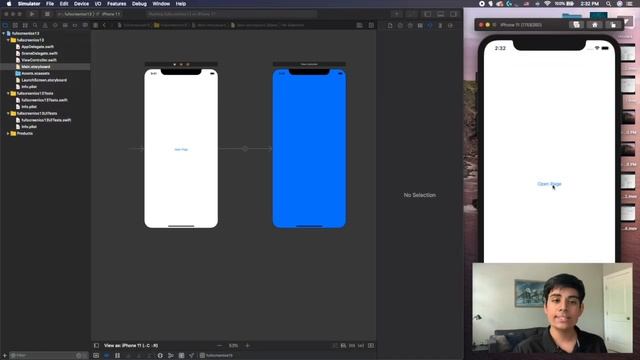Tap Open Page in the simulator

coord(549,184)
